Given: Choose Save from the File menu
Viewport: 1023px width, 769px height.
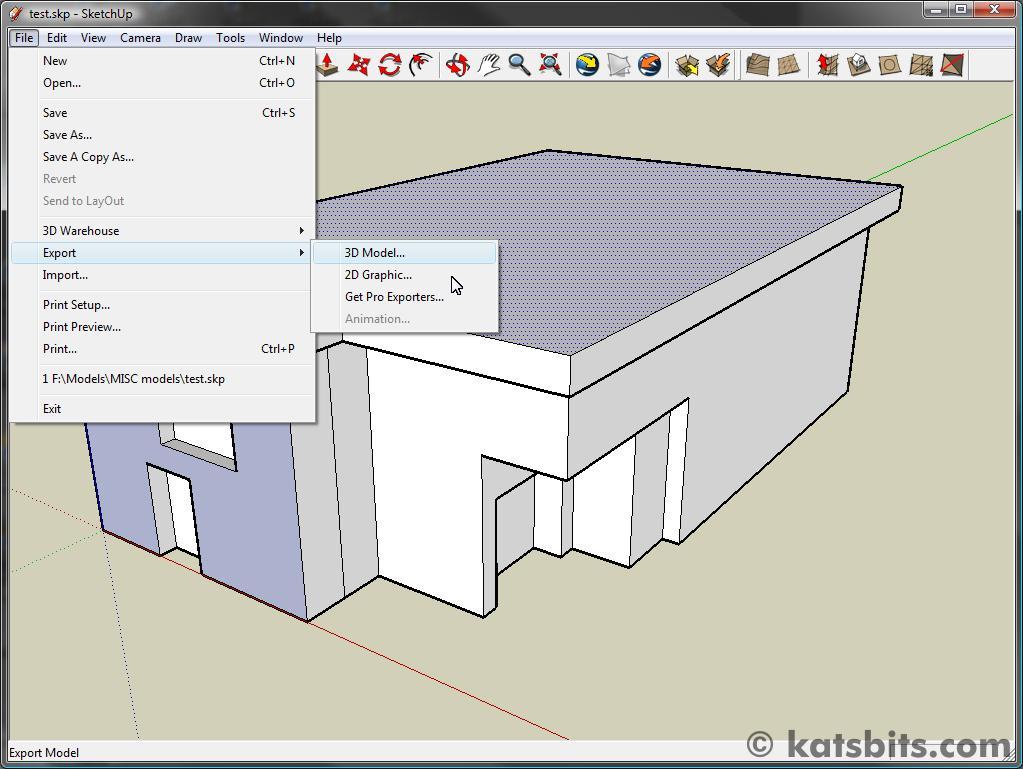Looking at the screenshot, I should click(162, 113).
